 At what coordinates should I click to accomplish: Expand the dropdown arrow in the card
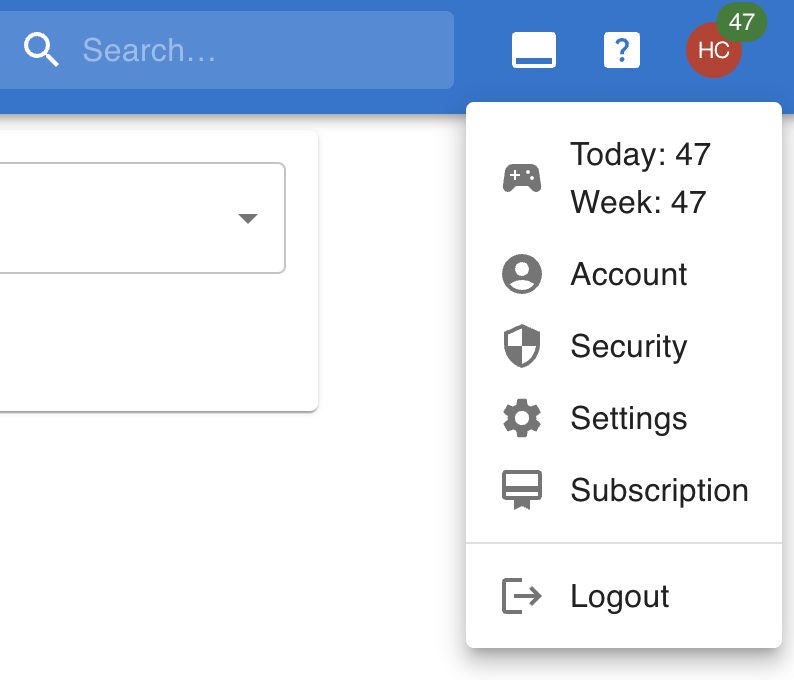point(248,218)
